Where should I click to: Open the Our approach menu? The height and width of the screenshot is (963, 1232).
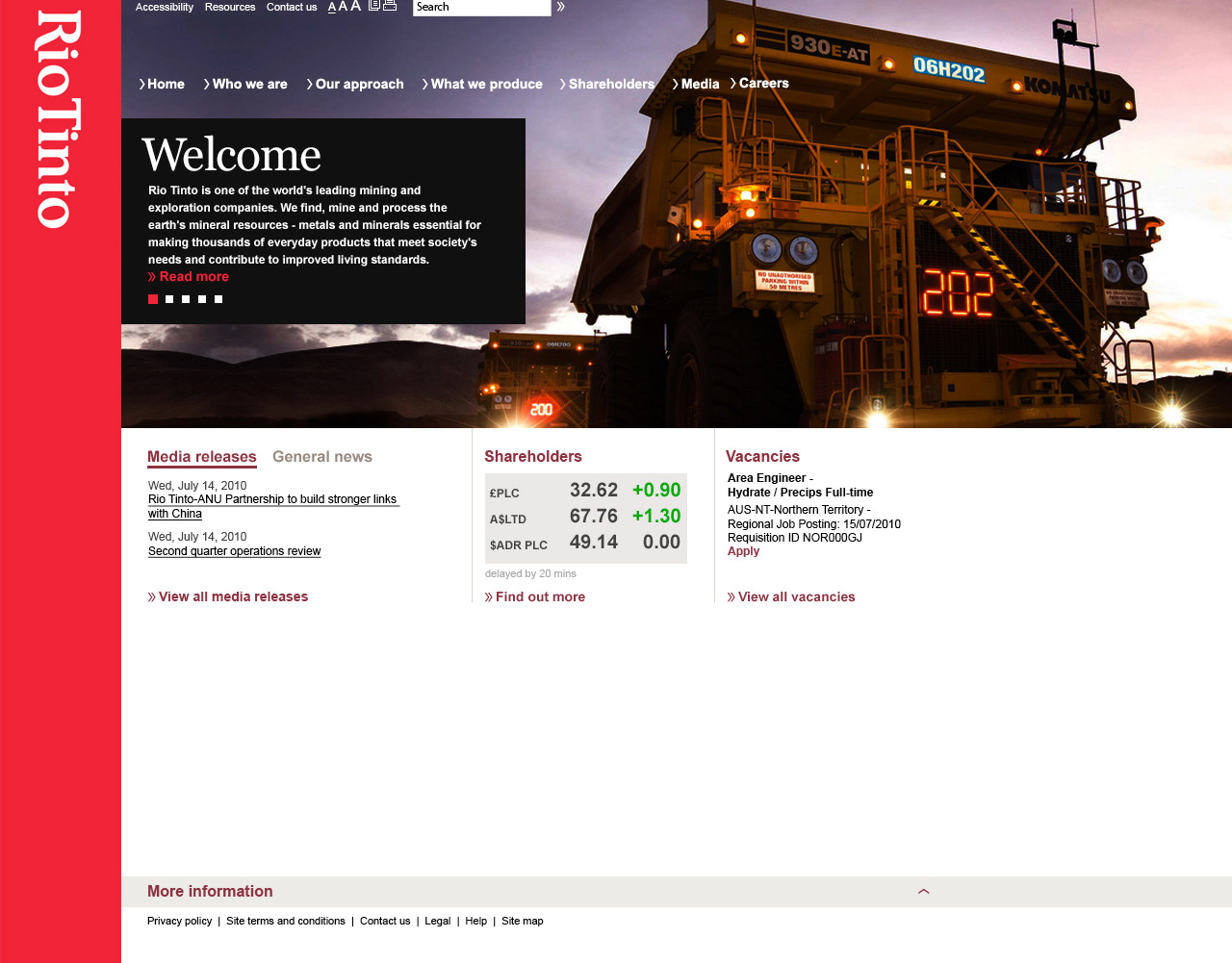[355, 84]
